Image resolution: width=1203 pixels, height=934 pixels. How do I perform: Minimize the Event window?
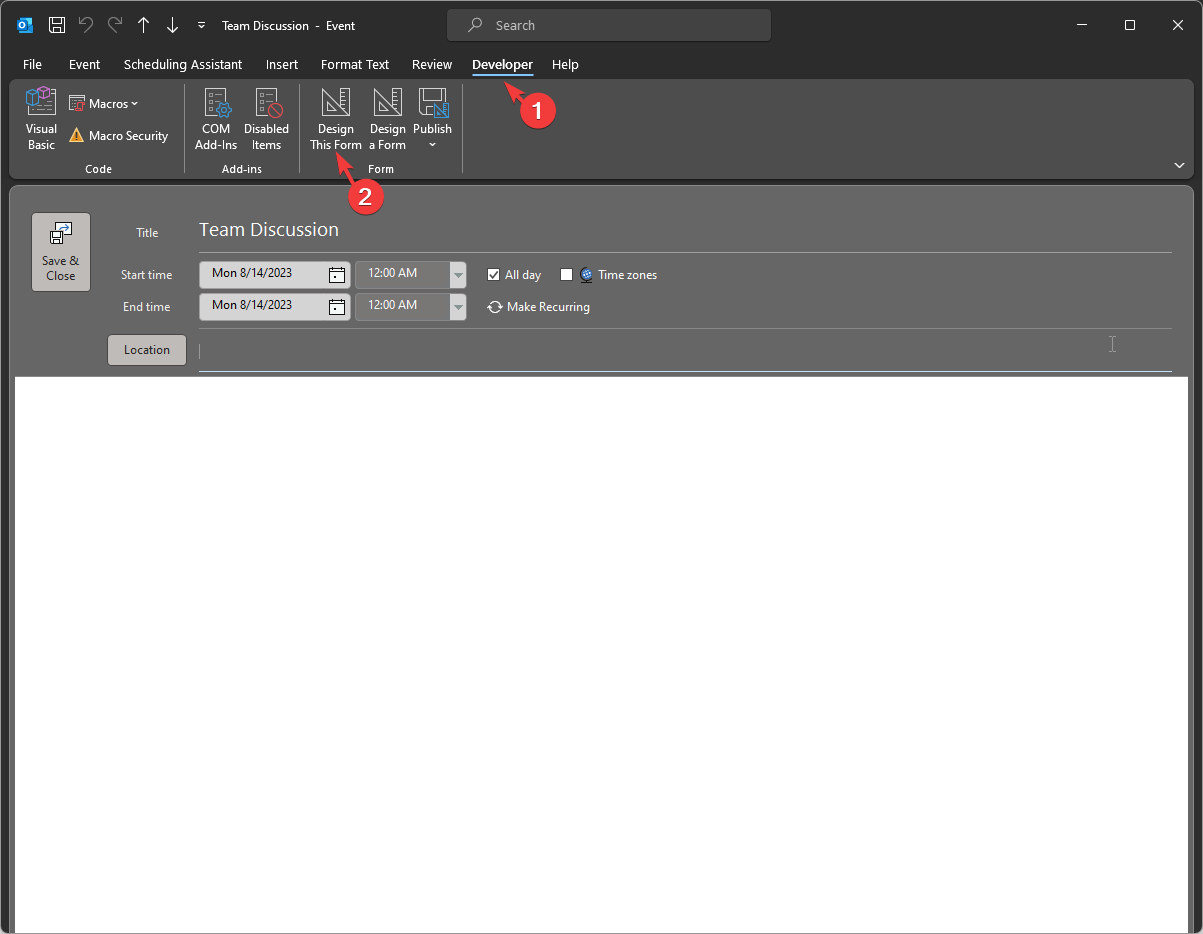[x=1082, y=25]
